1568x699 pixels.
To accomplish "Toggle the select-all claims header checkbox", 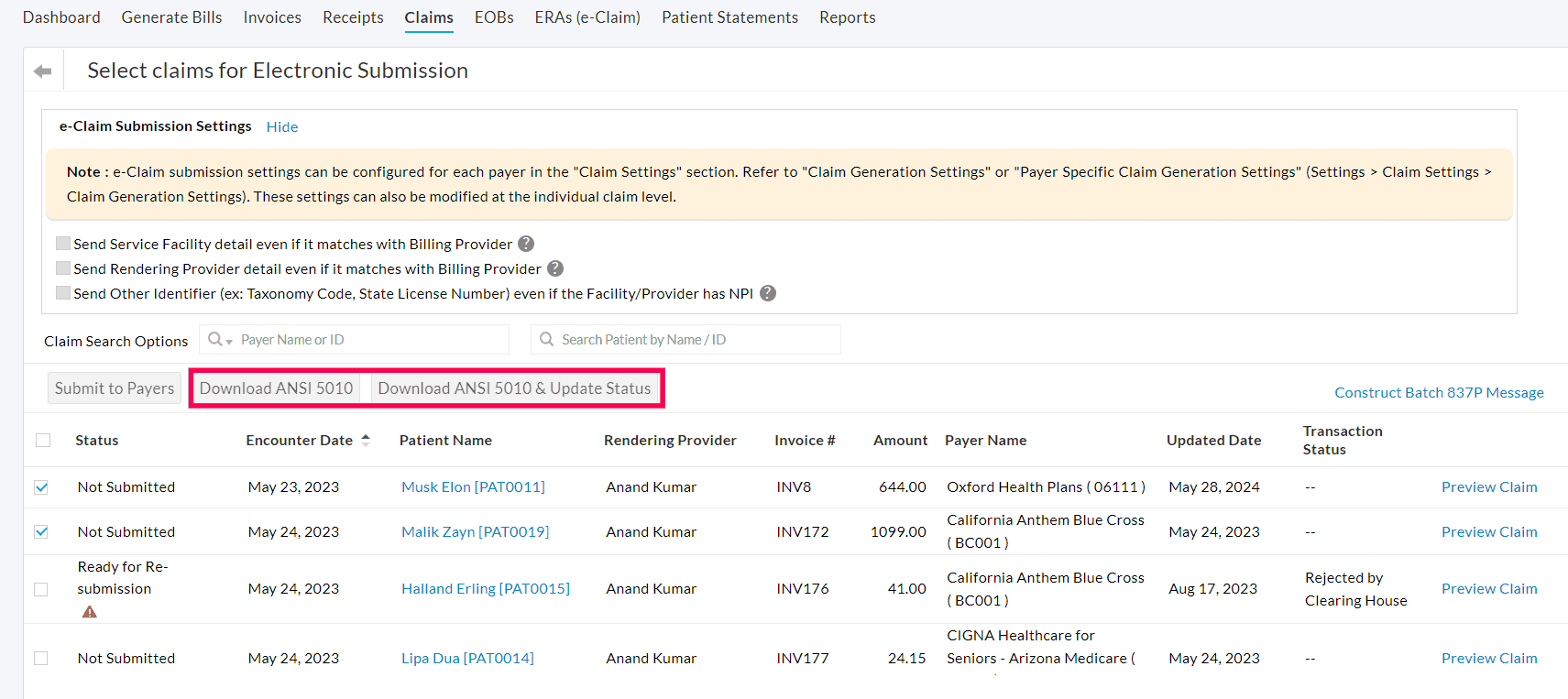I will pos(43,441).
